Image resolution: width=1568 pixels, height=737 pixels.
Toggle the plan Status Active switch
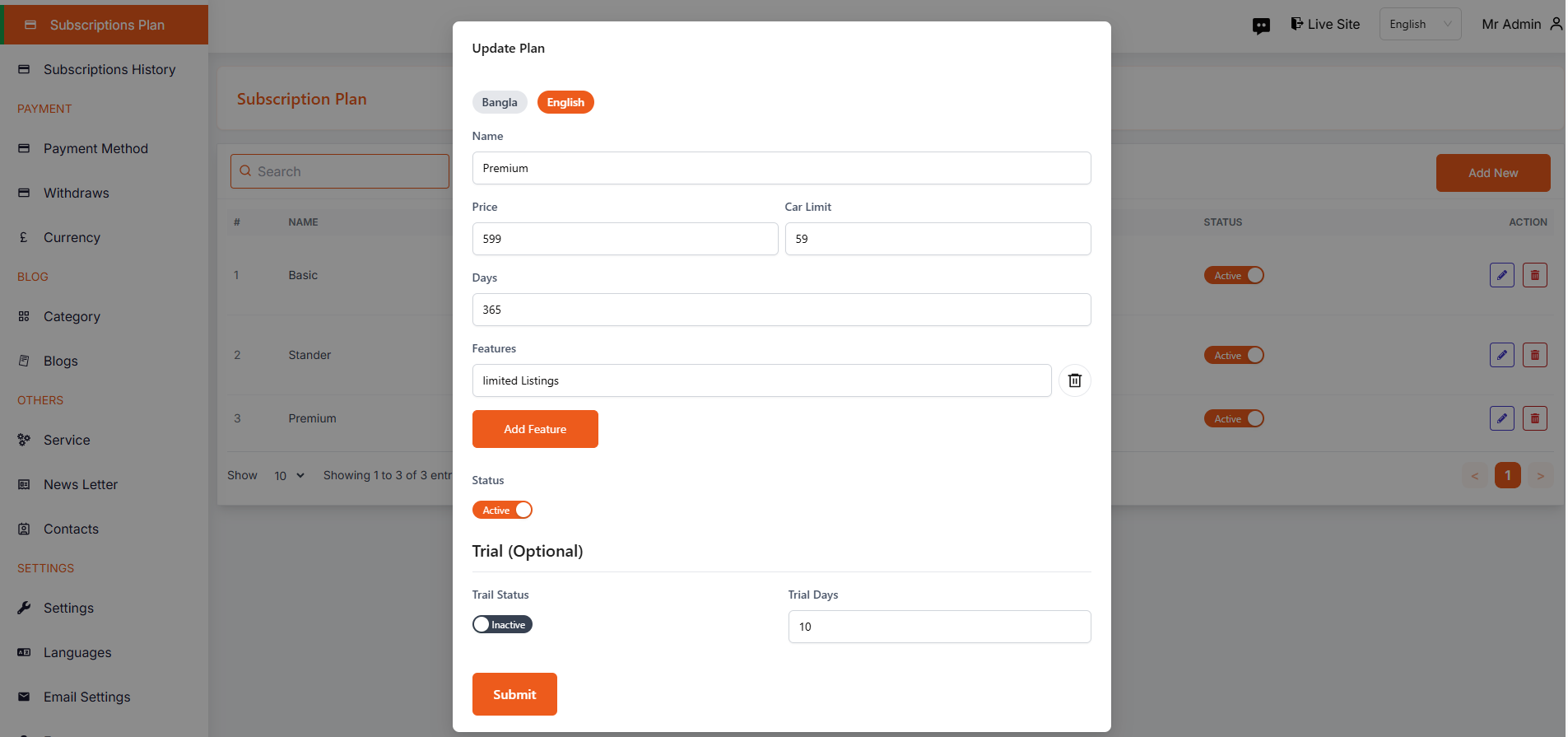pyautogui.click(x=502, y=510)
